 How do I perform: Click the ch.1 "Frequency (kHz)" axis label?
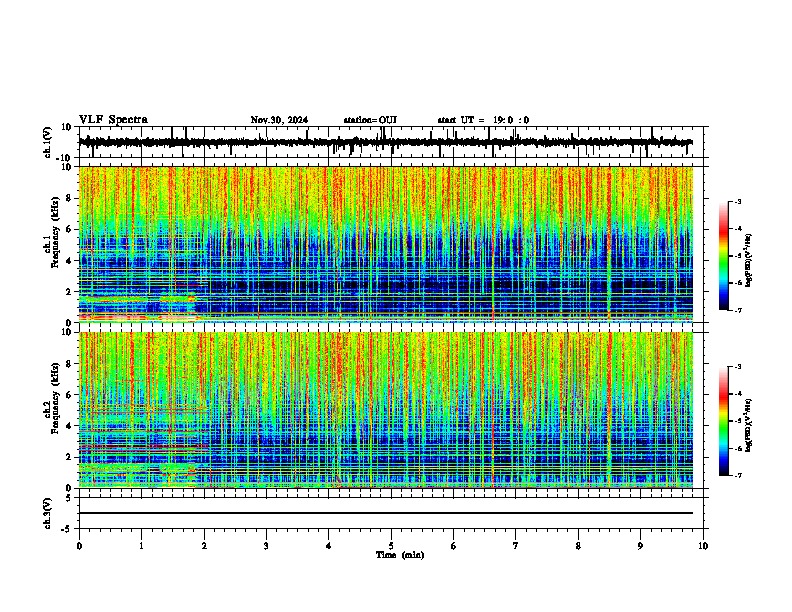pyautogui.click(x=55, y=232)
